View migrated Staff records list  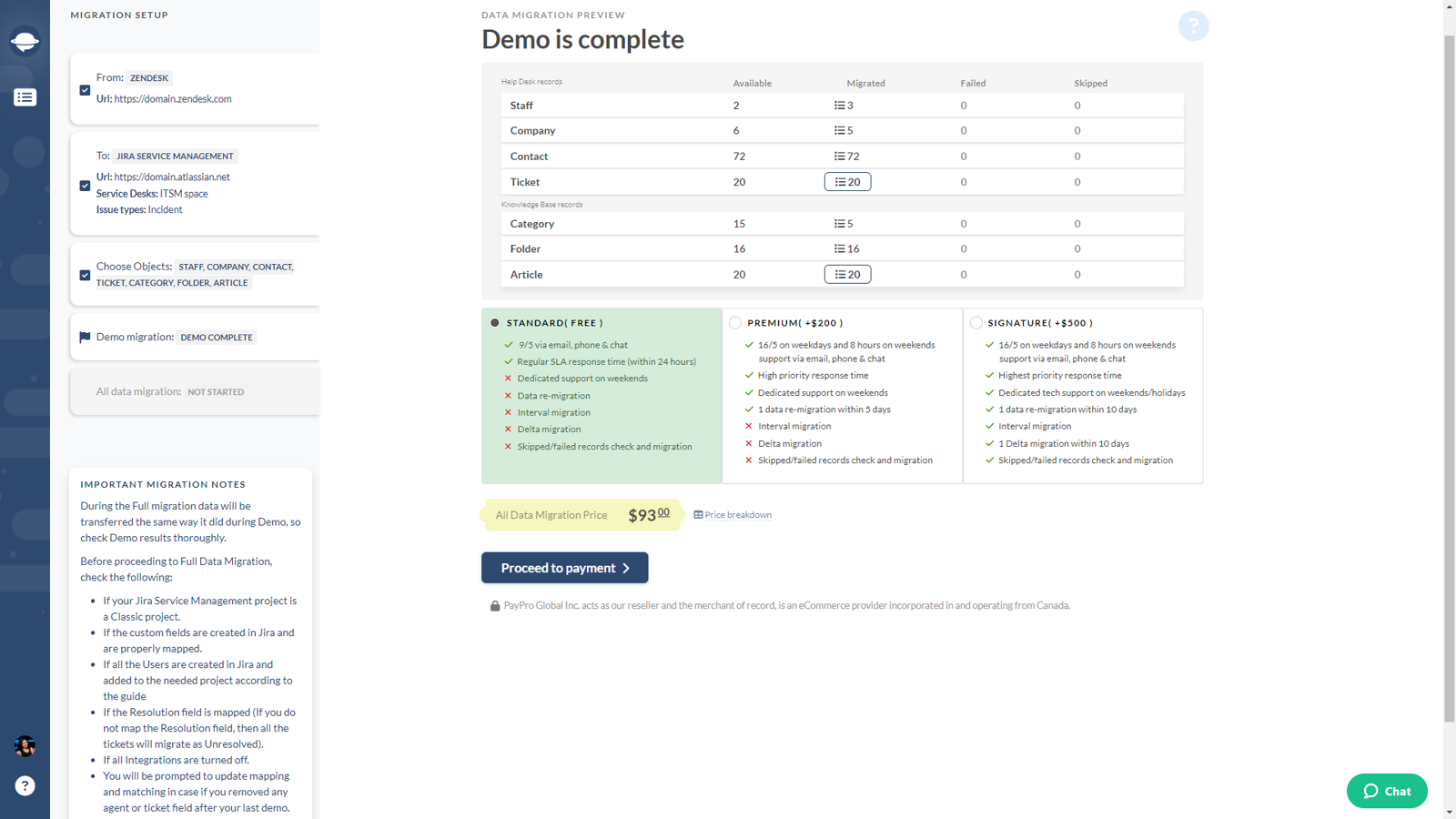tap(844, 106)
